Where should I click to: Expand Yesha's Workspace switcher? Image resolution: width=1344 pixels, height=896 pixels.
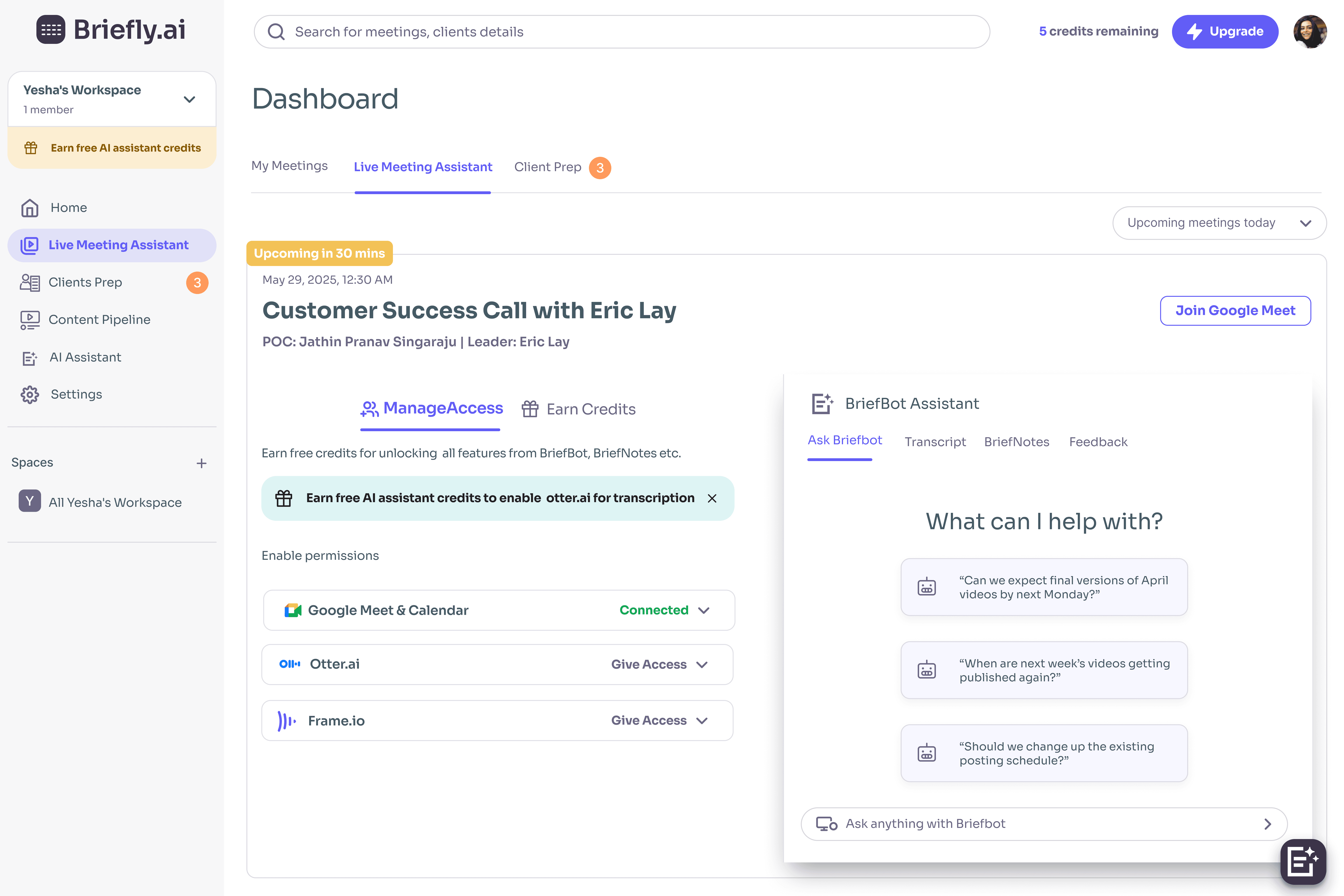[x=189, y=99]
